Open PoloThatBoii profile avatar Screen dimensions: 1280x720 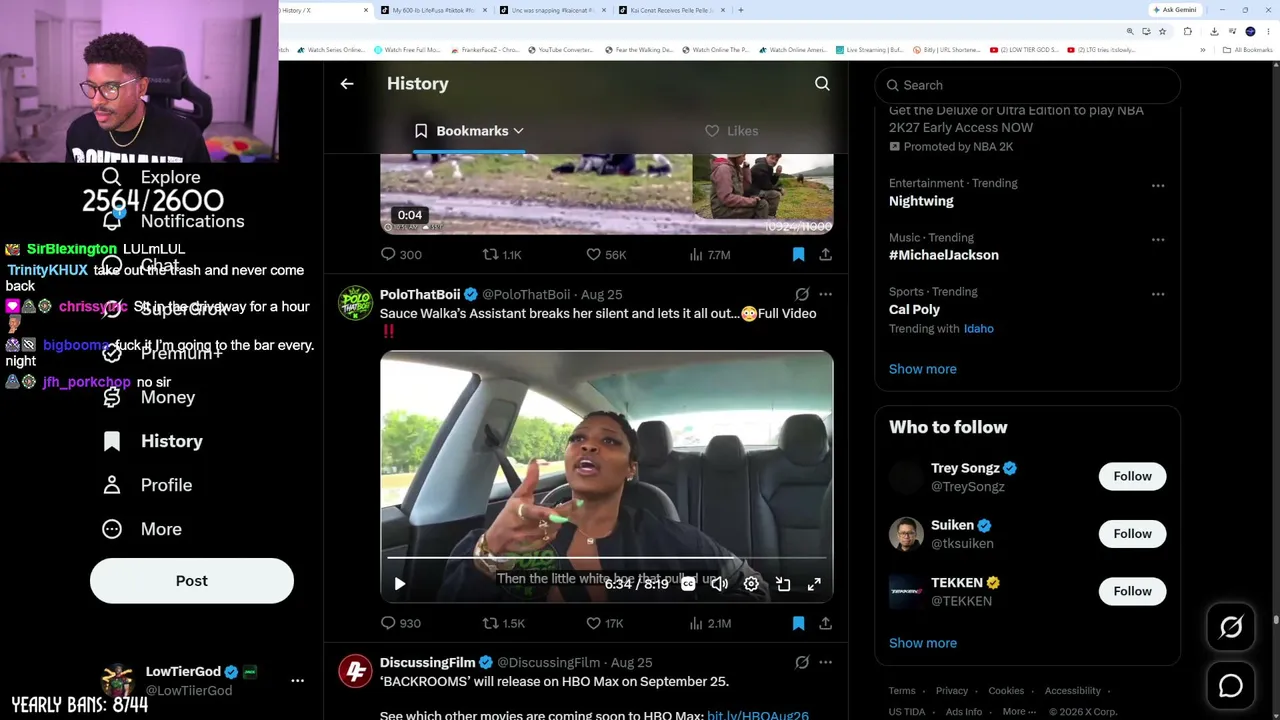[355, 302]
